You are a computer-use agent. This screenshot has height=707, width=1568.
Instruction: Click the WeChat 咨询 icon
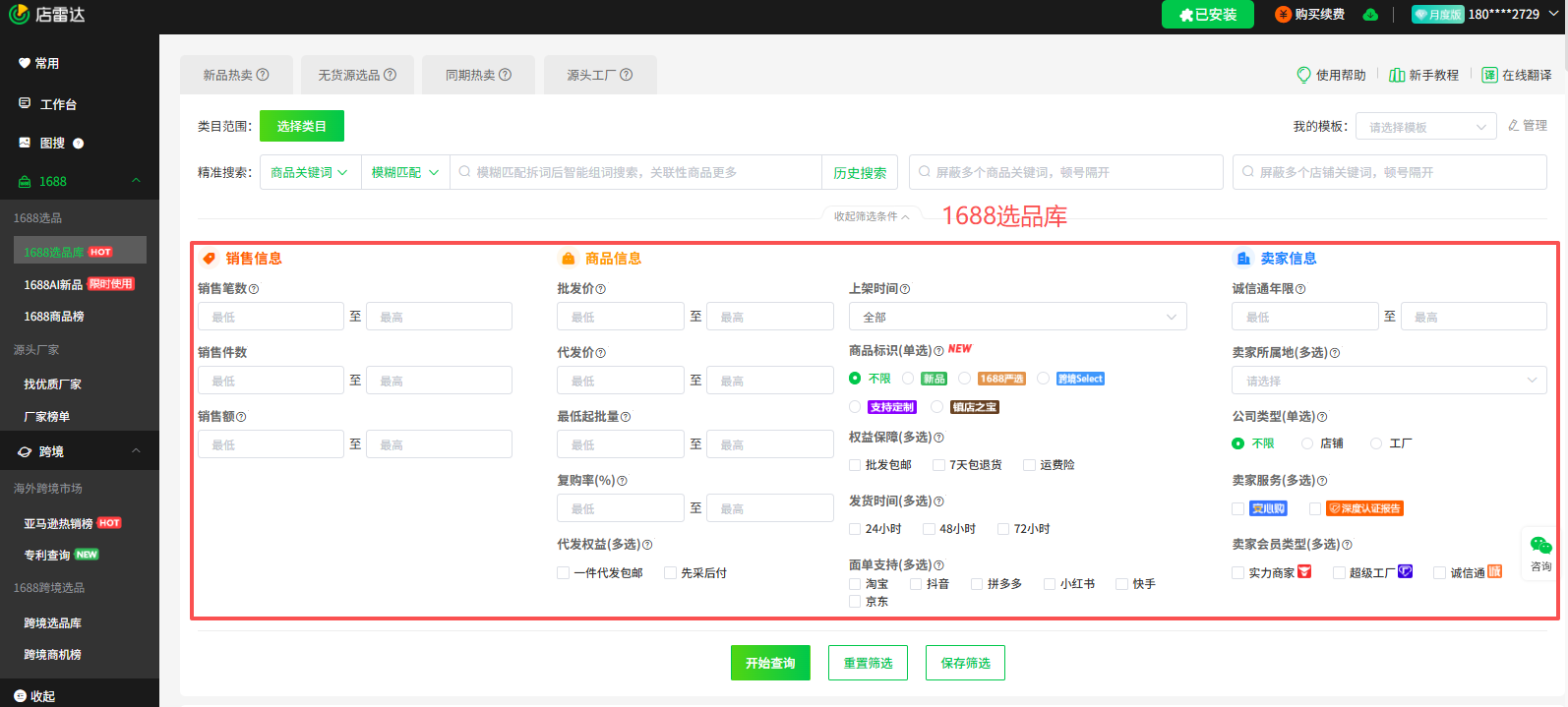(1540, 547)
